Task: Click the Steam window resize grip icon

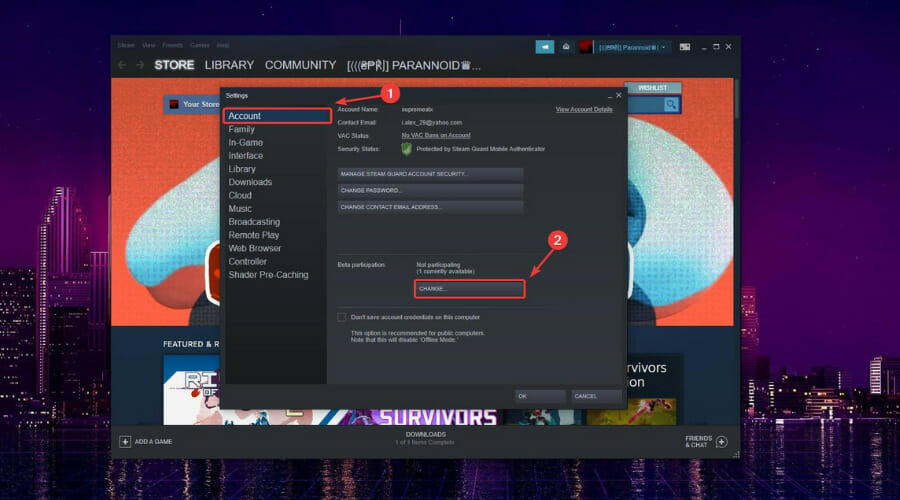Action: click(735, 454)
